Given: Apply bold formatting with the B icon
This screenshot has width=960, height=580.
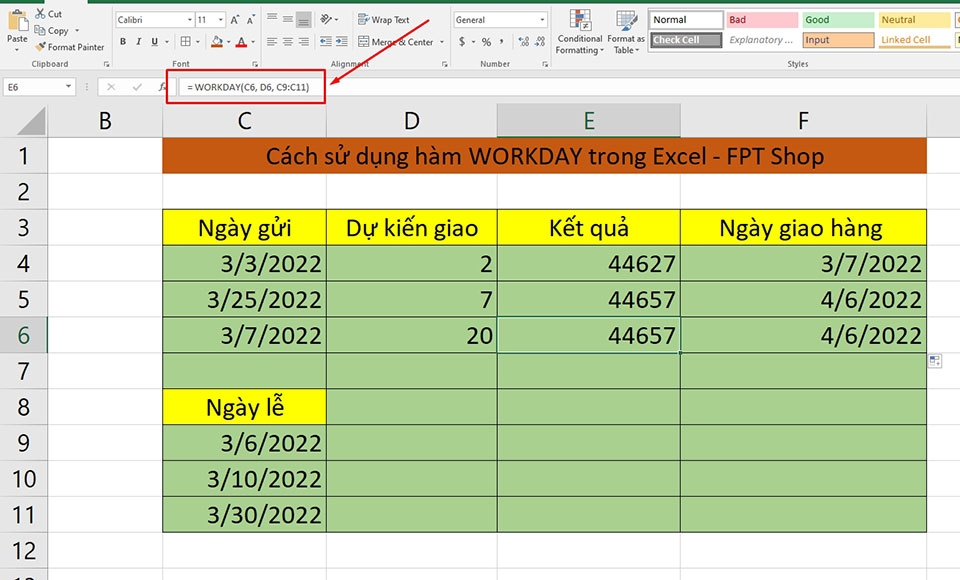Looking at the screenshot, I should [124, 42].
